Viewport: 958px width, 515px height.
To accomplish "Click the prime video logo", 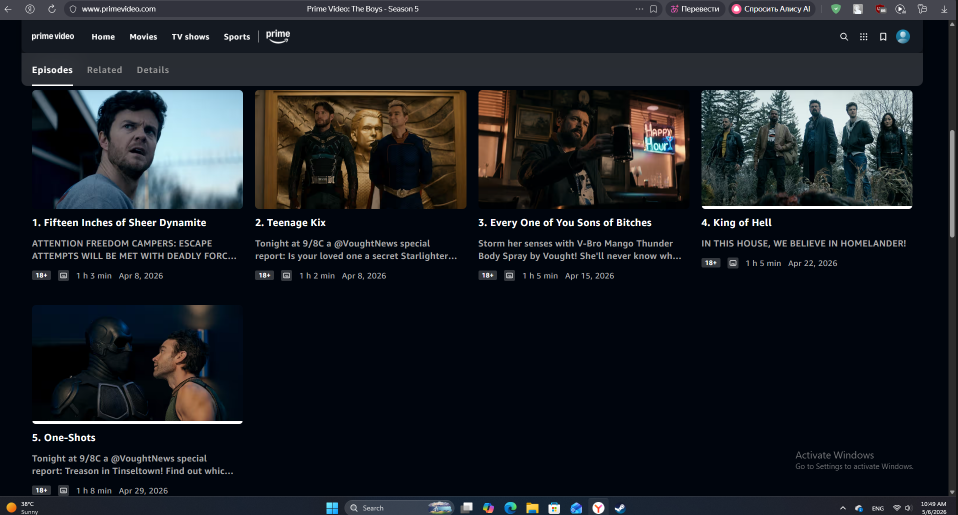I will pyautogui.click(x=53, y=37).
